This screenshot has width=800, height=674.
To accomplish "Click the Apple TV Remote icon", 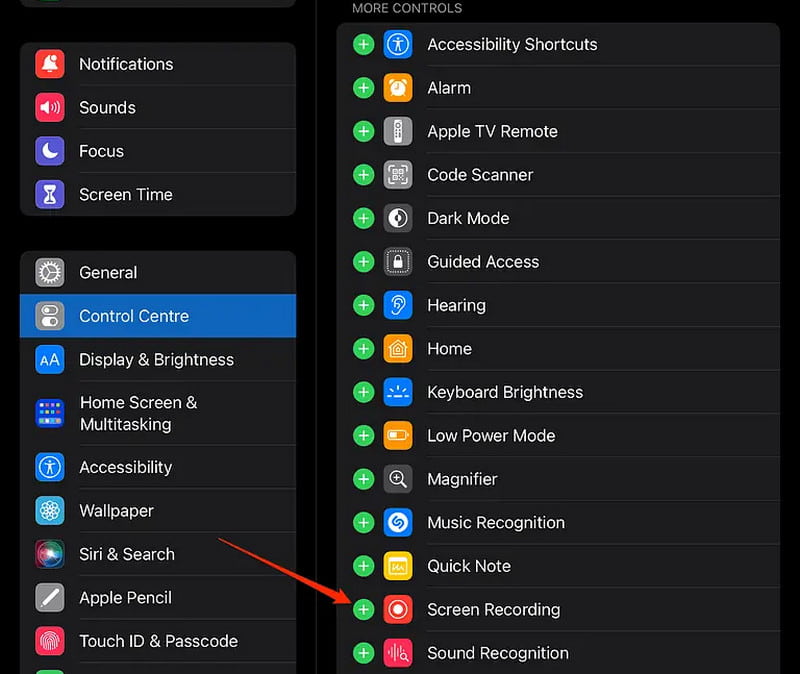I will tap(398, 131).
